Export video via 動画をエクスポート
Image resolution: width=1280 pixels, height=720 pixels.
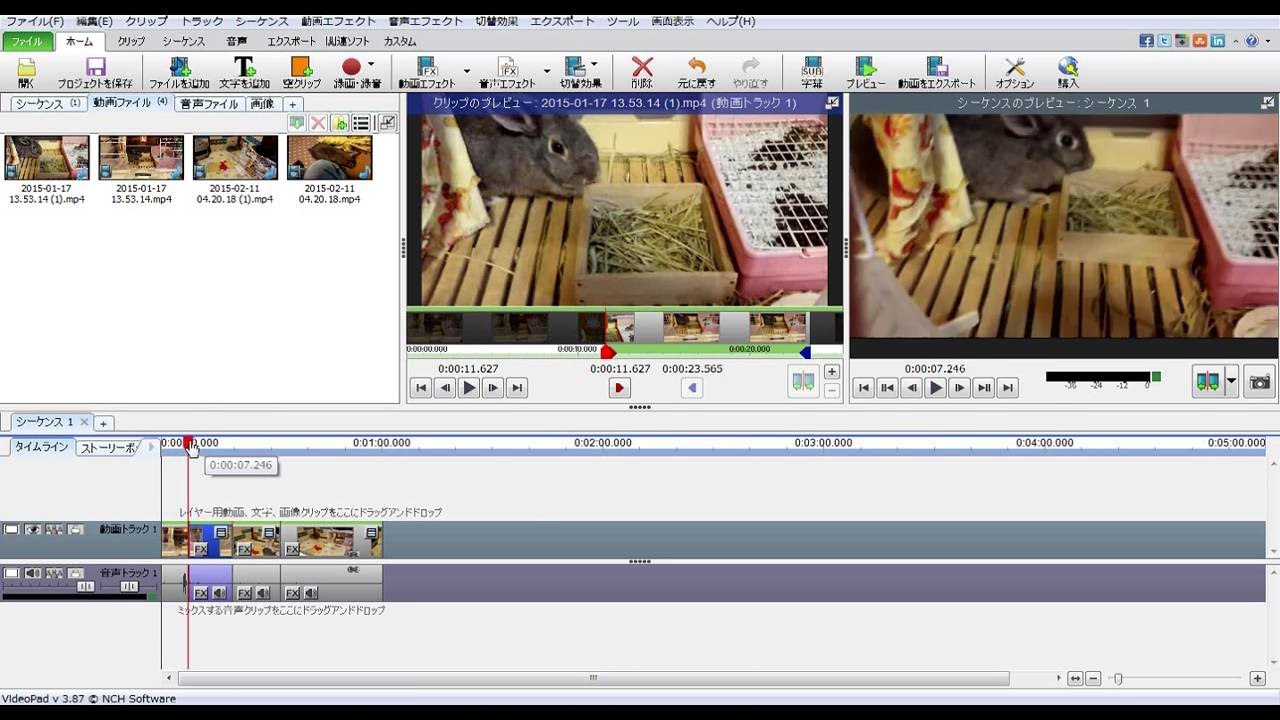(937, 73)
